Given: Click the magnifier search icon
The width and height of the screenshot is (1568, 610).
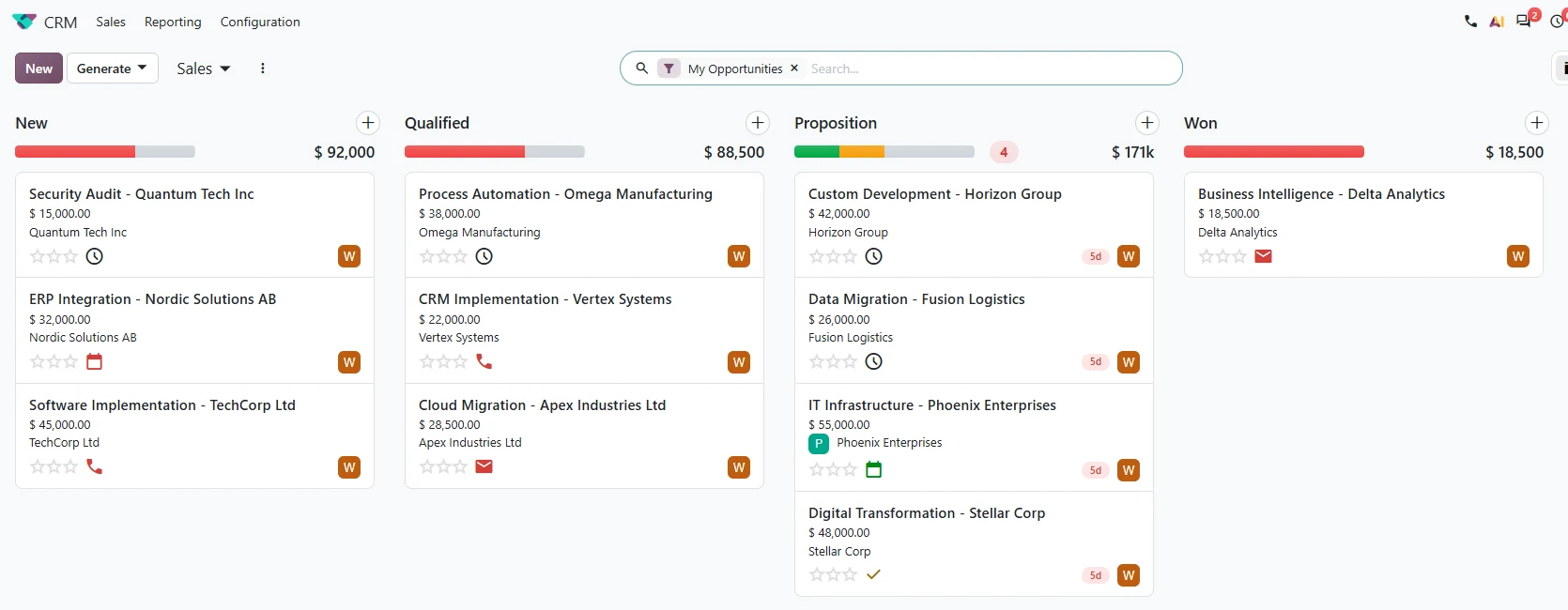Looking at the screenshot, I should click(x=642, y=69).
